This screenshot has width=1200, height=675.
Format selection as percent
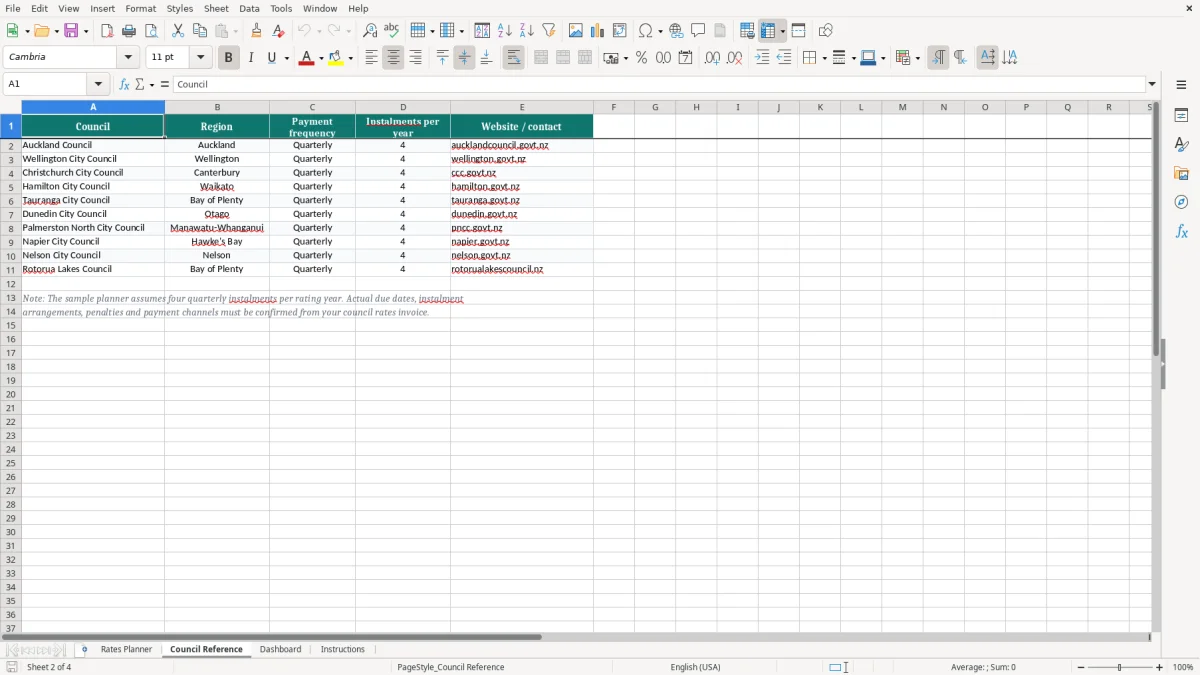pos(641,58)
